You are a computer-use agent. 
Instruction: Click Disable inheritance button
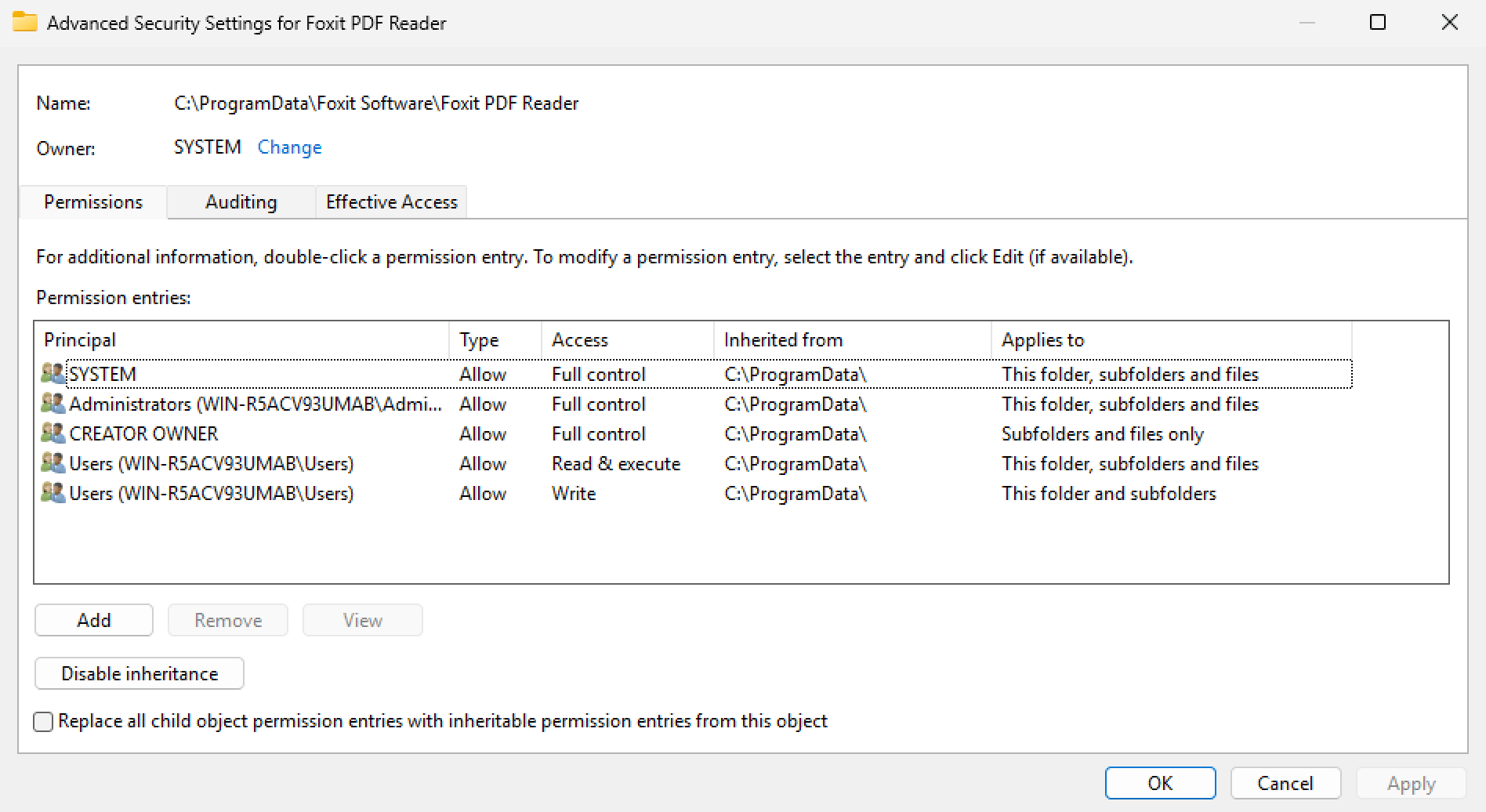click(x=140, y=673)
